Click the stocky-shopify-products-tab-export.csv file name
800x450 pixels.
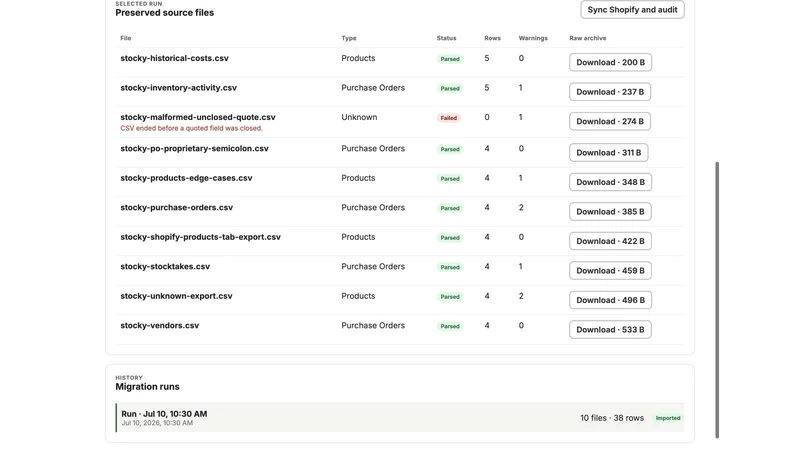[201, 237]
